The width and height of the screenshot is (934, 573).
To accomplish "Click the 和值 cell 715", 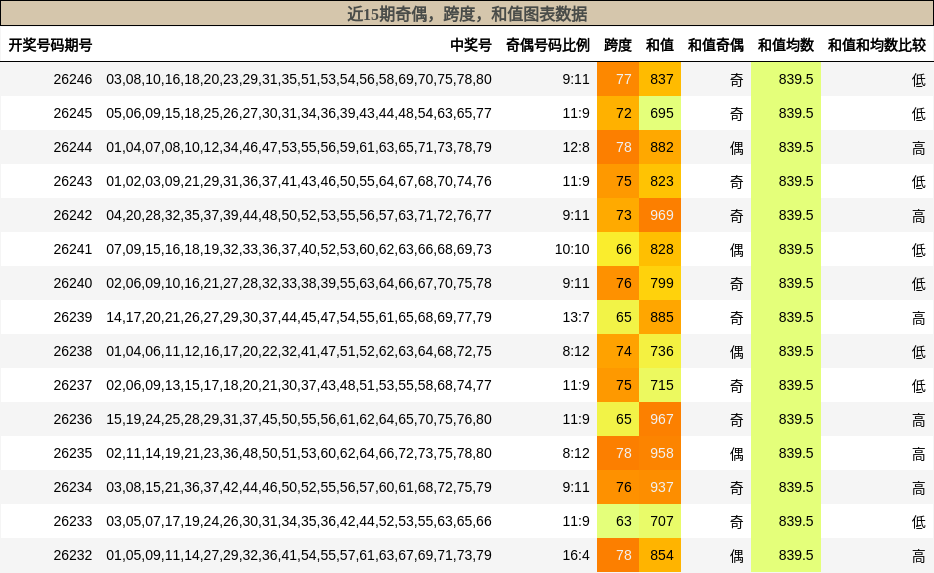I will (x=660, y=385).
